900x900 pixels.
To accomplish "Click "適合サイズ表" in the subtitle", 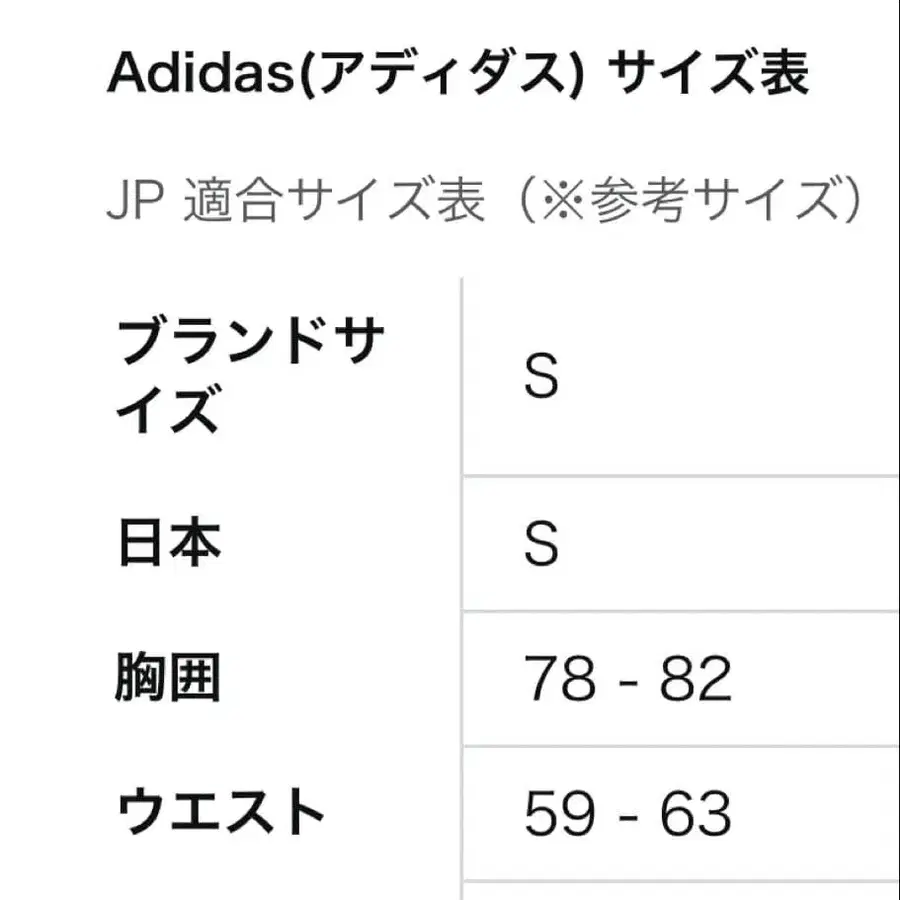I will pyautogui.click(x=336, y=201).
